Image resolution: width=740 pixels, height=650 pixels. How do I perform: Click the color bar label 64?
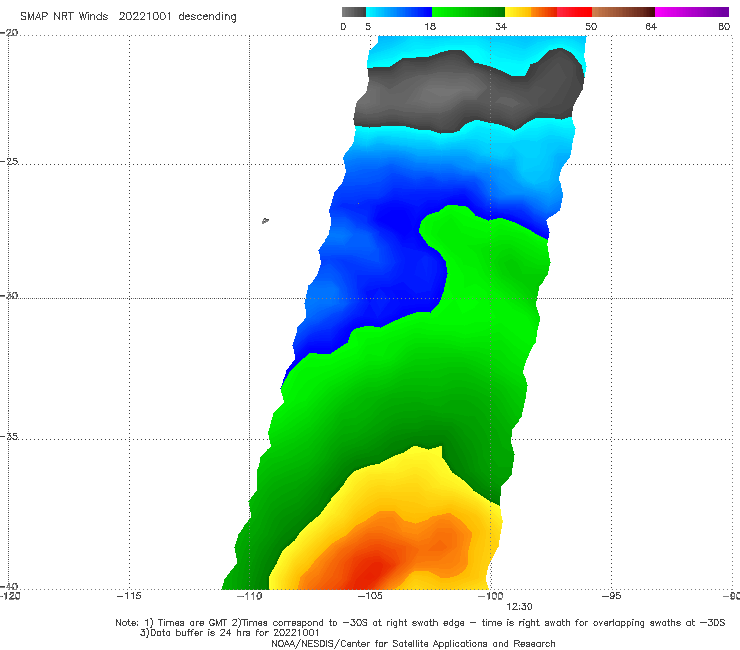coord(651,26)
